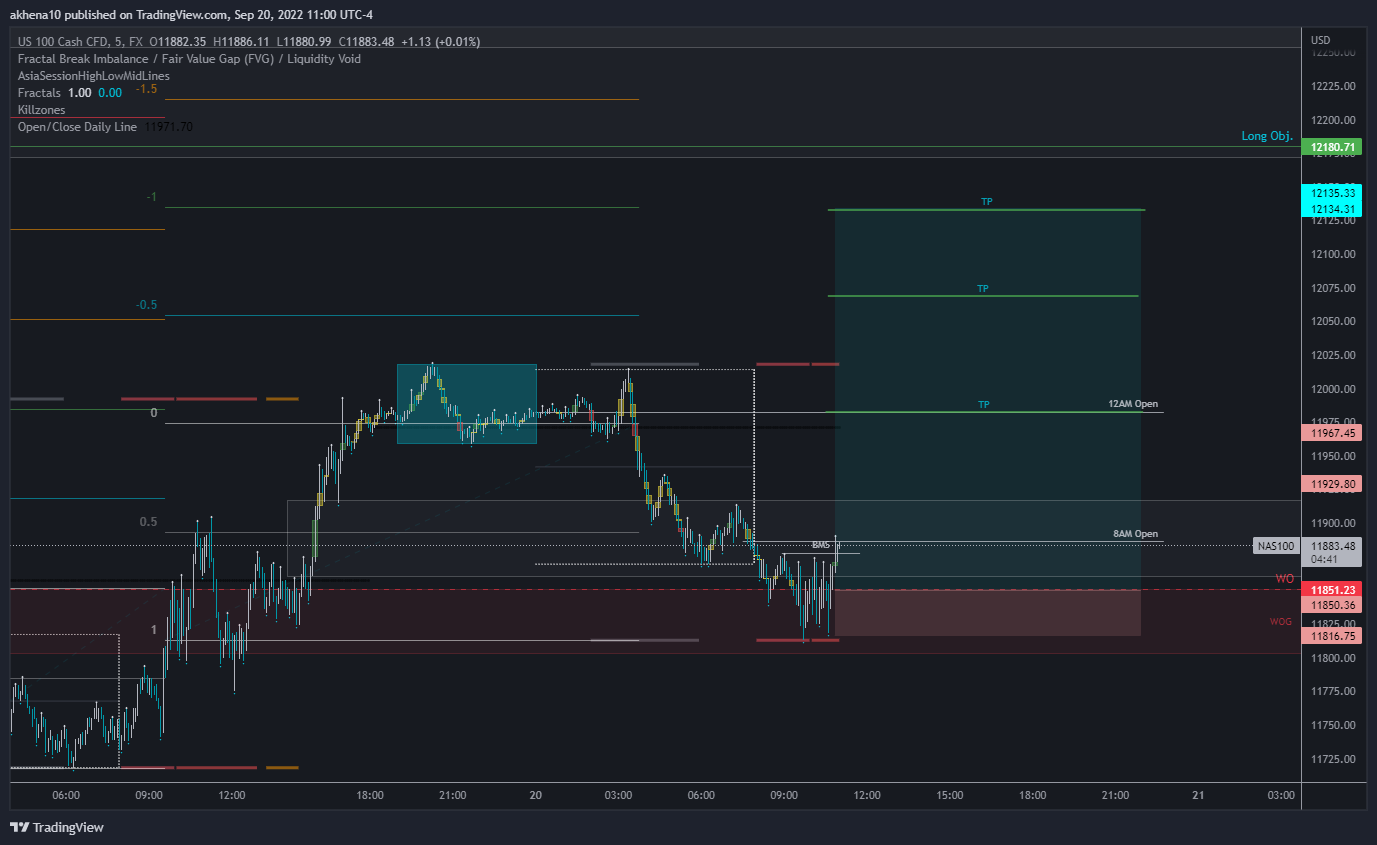Select the Long Obj. line label

point(1267,136)
